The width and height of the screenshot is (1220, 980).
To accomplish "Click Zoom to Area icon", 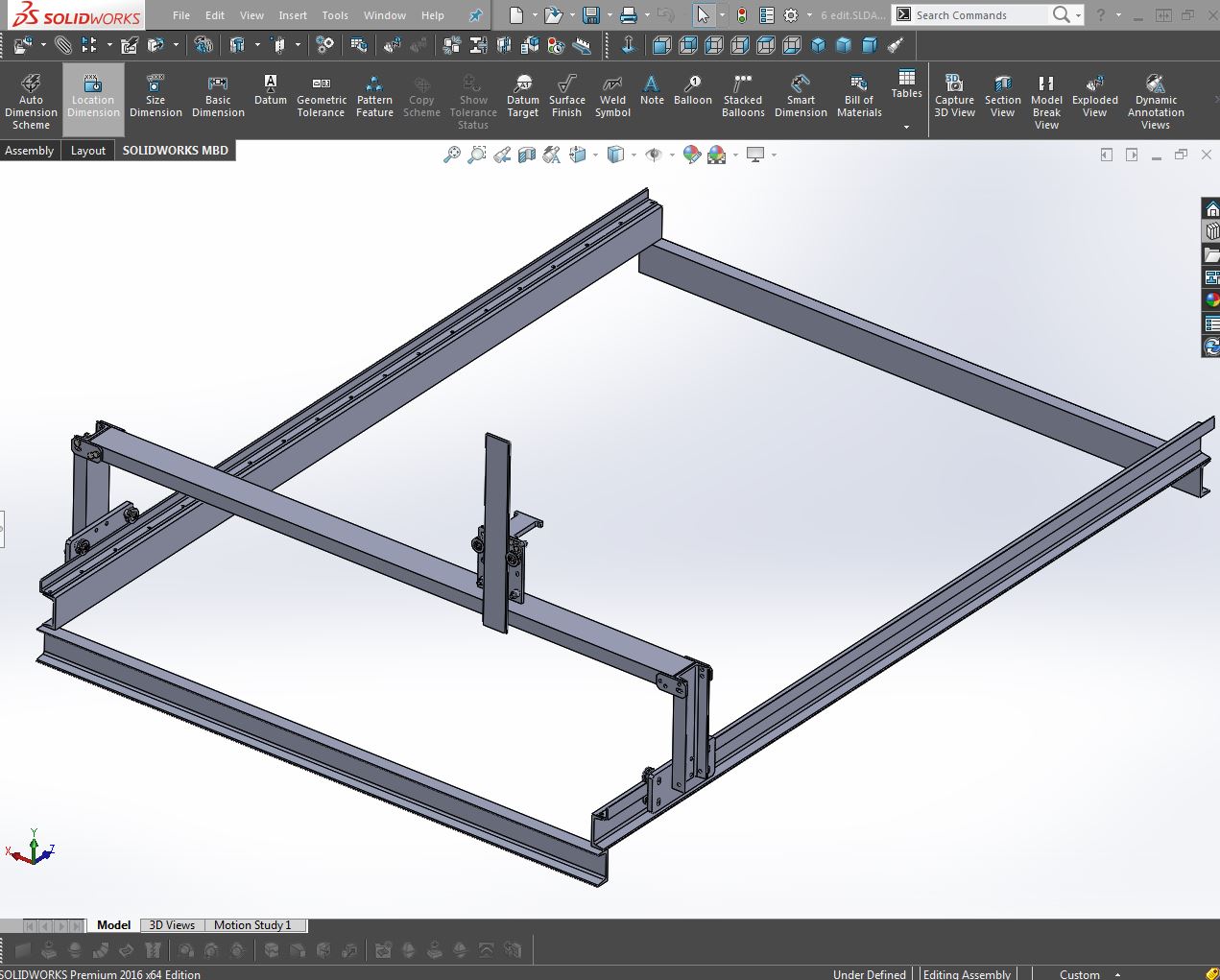I will tap(476, 155).
